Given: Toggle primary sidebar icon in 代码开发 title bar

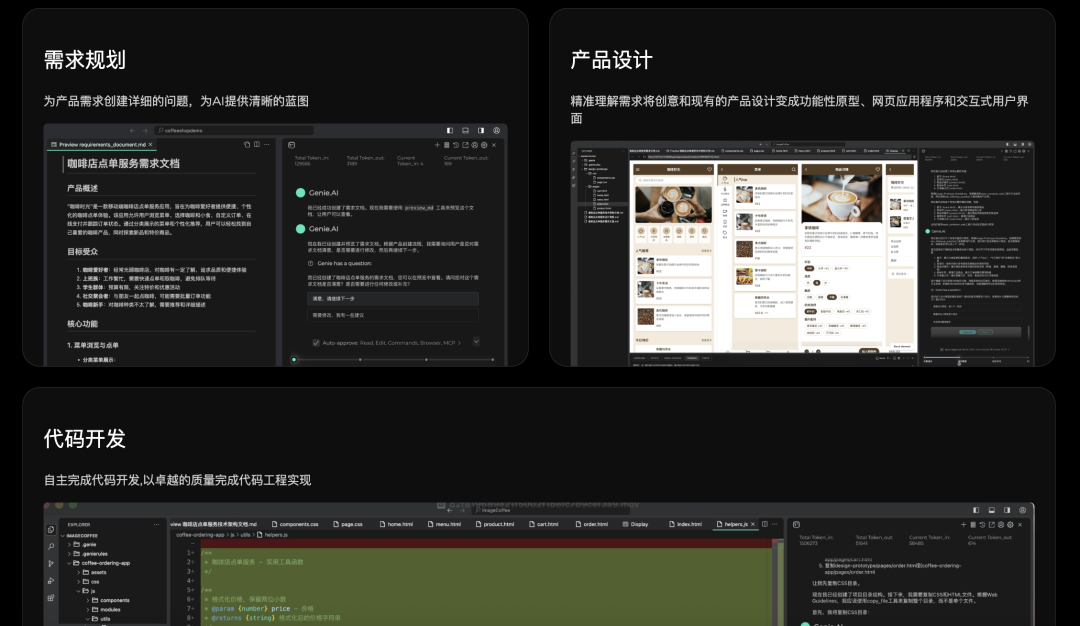Looking at the screenshot, I should [x=976, y=510].
